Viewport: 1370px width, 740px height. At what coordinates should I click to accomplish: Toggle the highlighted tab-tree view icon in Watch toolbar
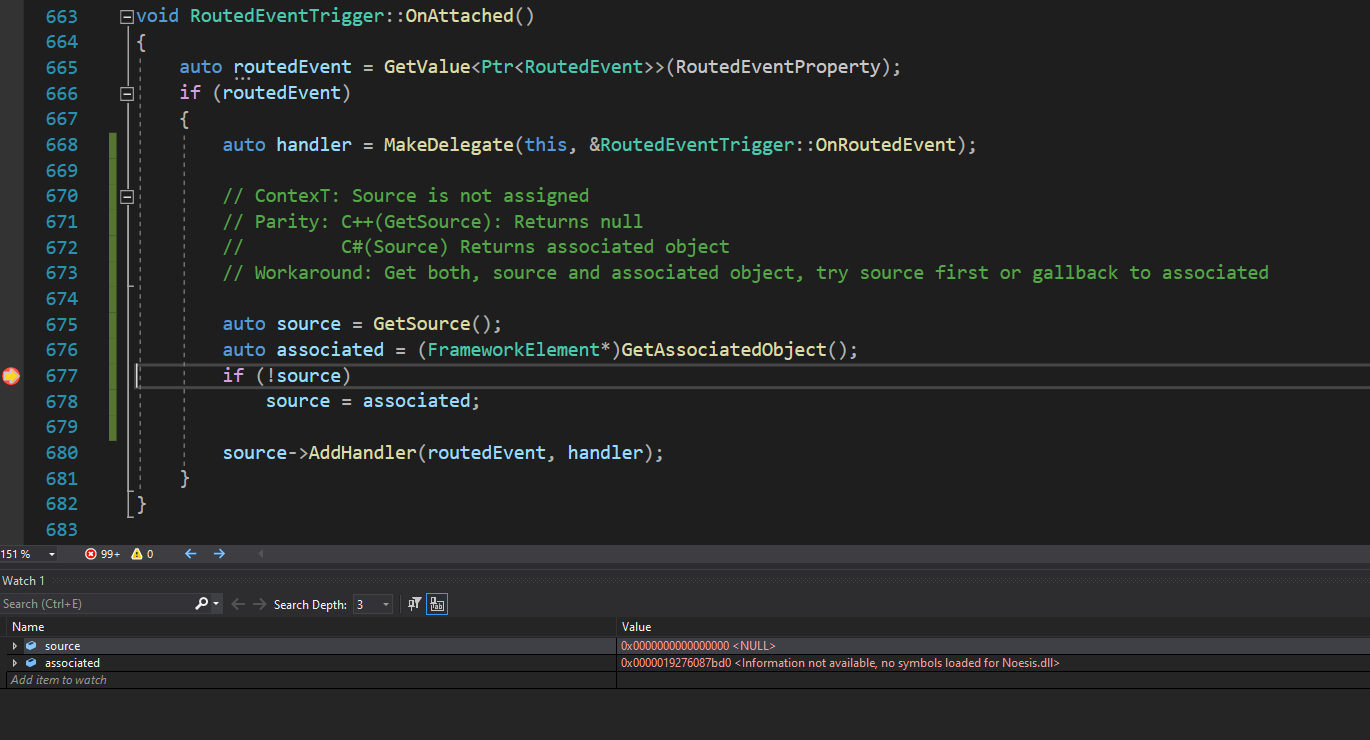pos(437,604)
